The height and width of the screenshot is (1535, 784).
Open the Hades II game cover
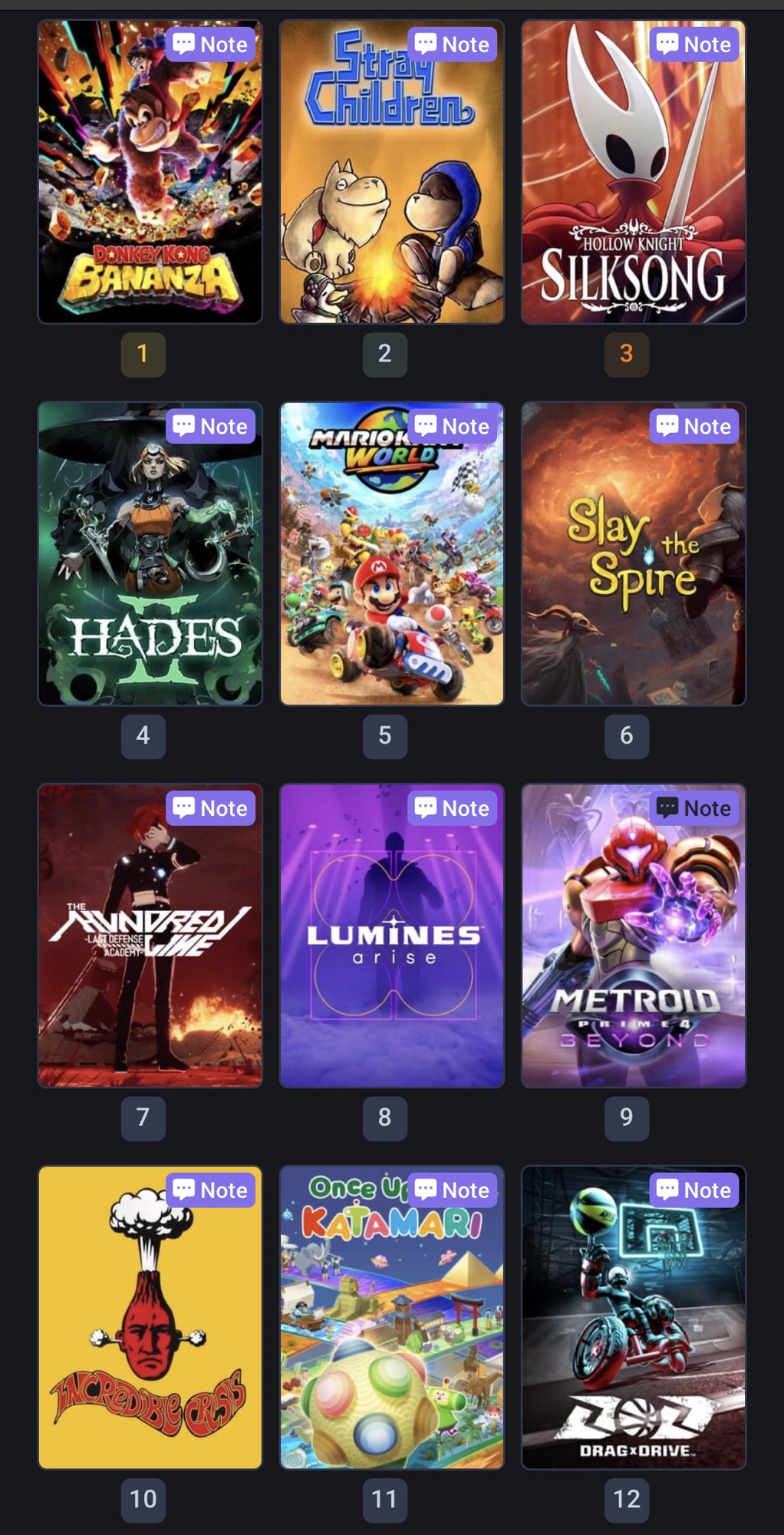[x=150, y=553]
